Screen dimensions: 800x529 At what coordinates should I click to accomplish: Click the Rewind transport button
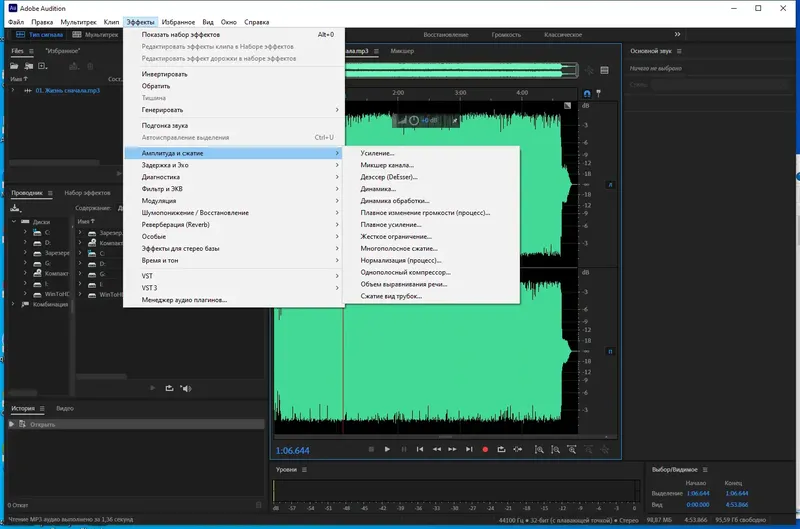437,449
